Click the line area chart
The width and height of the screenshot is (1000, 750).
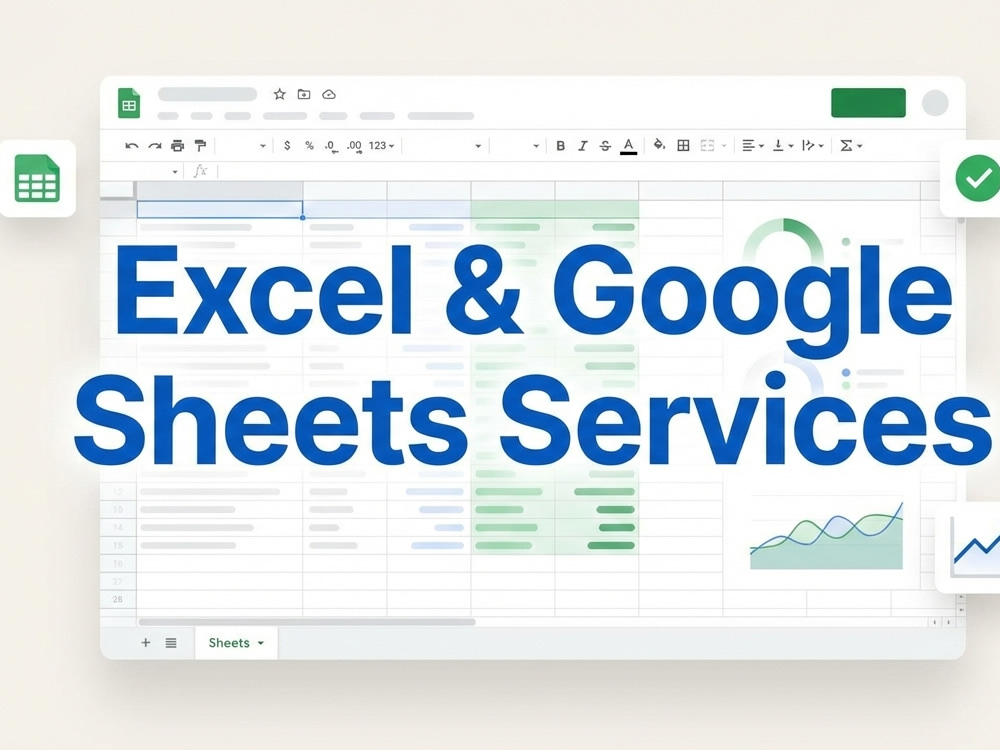pyautogui.click(x=827, y=536)
